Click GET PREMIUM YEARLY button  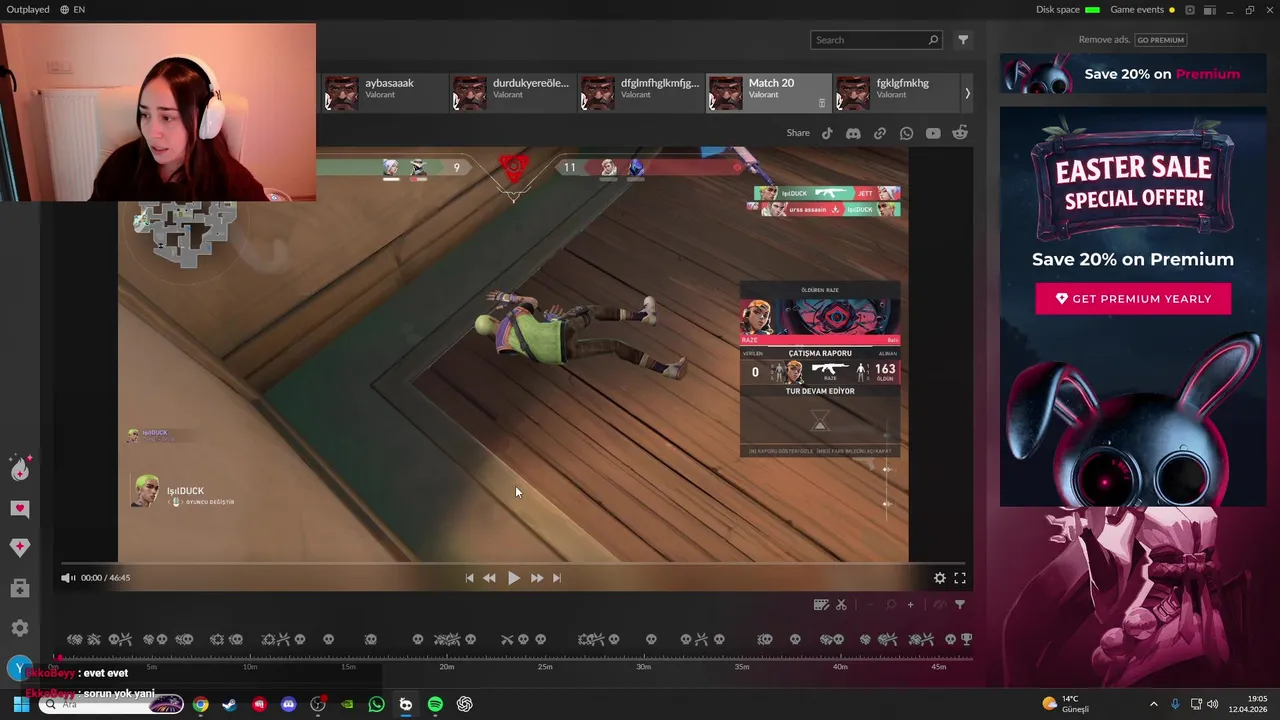click(x=1133, y=299)
